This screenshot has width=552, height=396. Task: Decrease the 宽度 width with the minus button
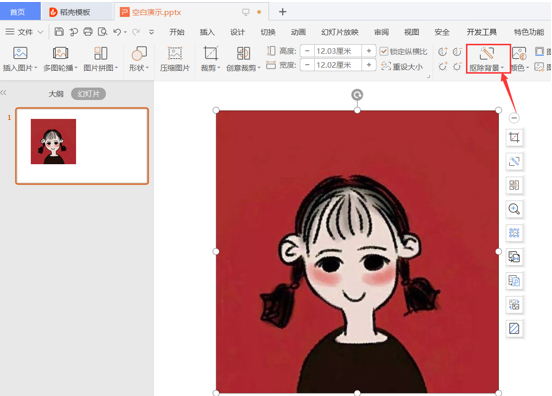click(307, 65)
